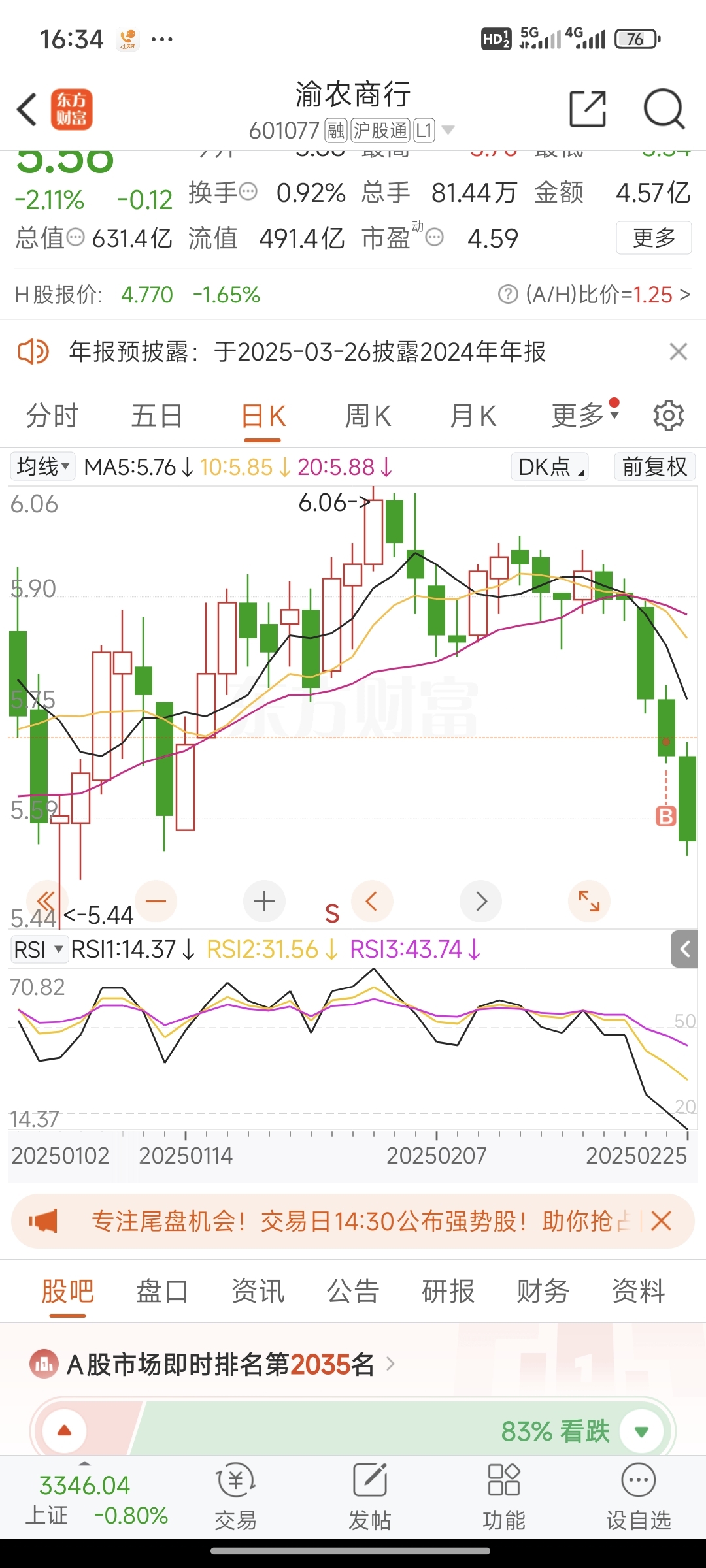Open the search magnifier icon
The height and width of the screenshot is (1568, 706).
(664, 109)
